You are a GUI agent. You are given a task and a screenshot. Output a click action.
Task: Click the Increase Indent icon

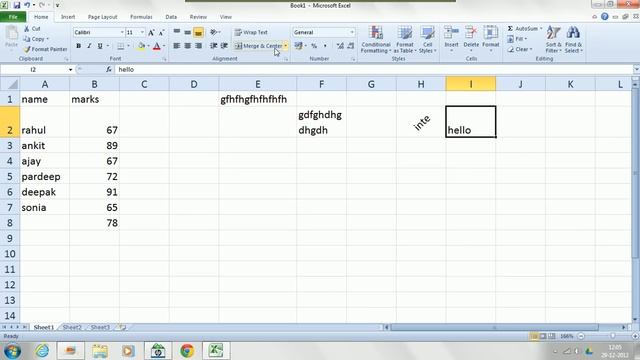224,46
